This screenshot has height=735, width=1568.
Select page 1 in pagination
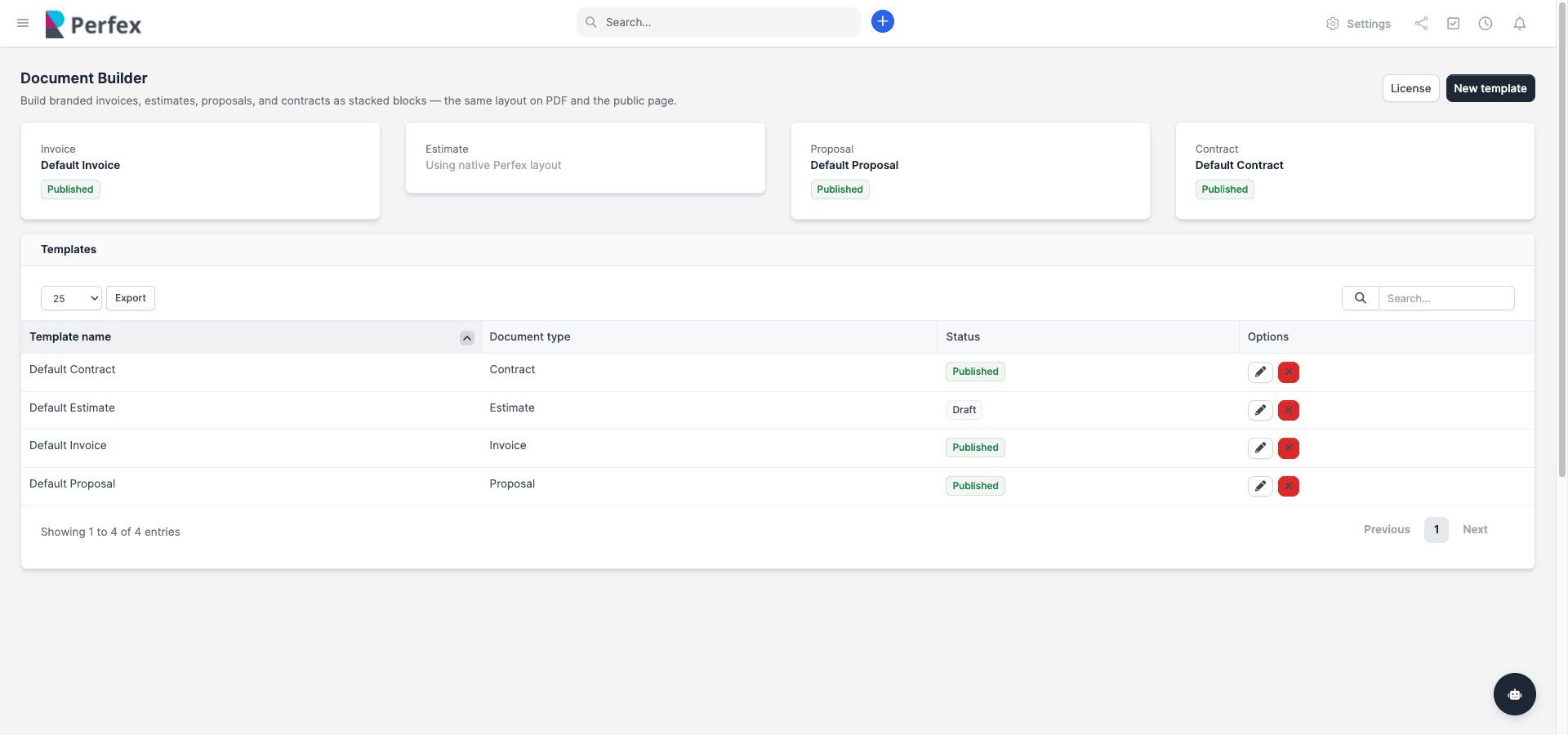click(x=1437, y=529)
